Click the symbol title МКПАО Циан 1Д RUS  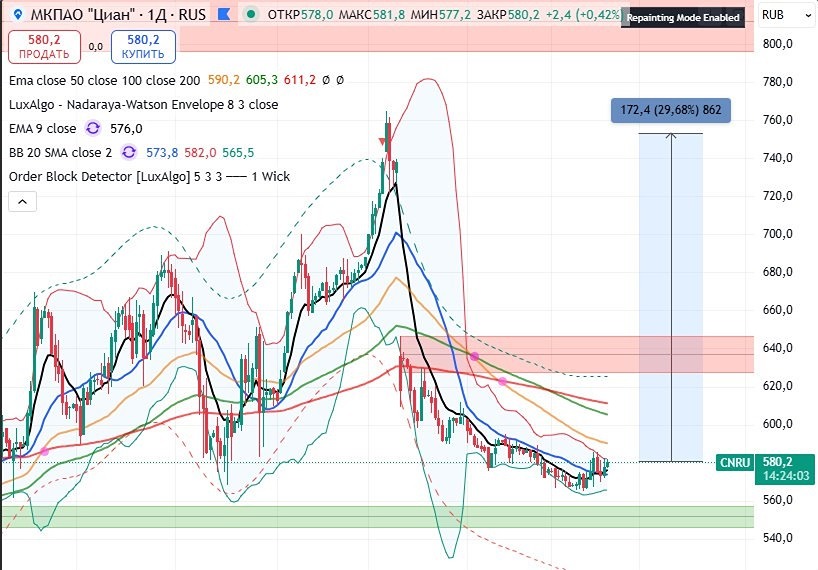point(118,15)
